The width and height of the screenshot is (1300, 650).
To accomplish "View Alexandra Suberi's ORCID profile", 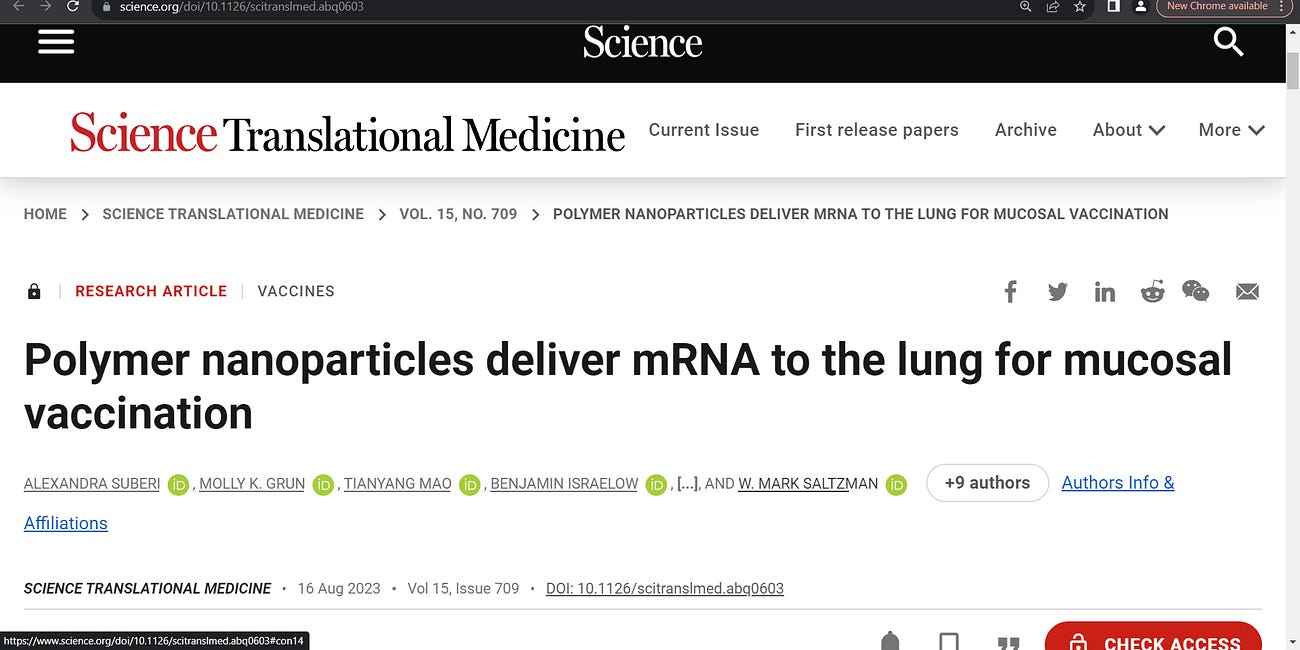I will point(178,484).
